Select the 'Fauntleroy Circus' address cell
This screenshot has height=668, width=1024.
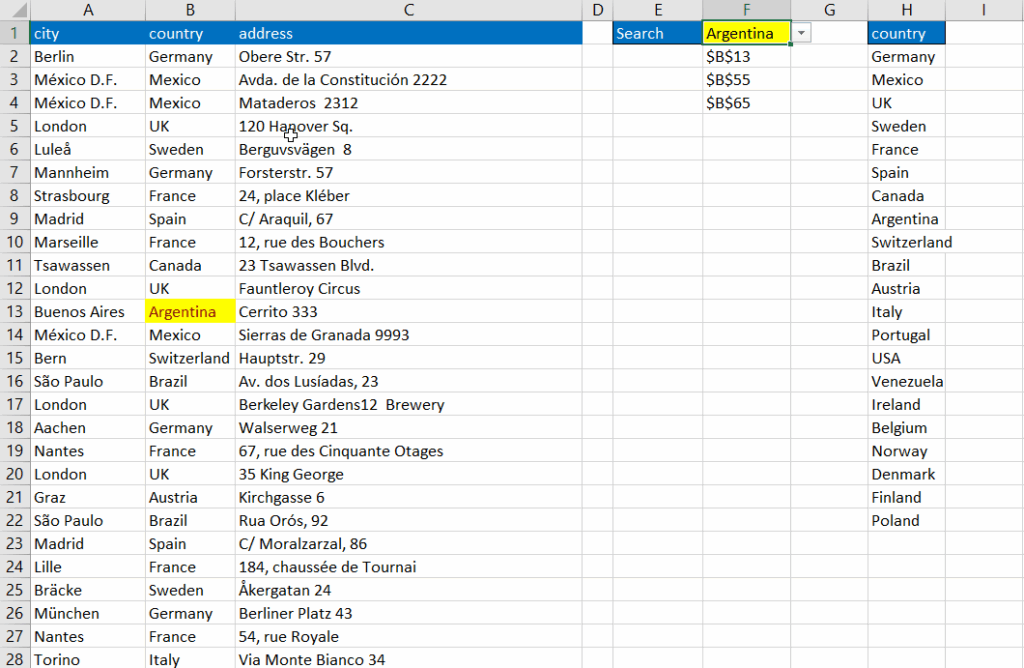409,289
